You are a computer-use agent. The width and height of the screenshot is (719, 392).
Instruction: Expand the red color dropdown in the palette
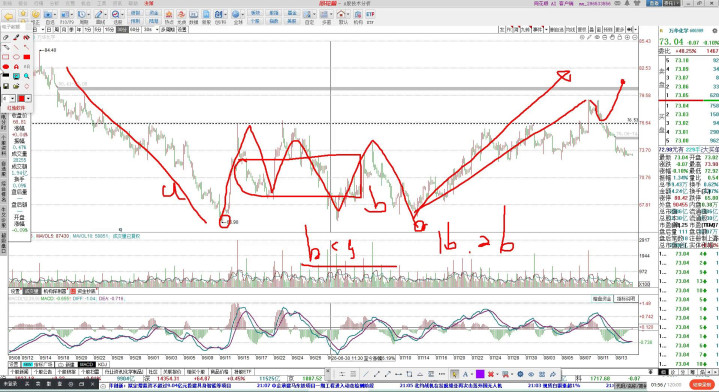tap(28, 99)
